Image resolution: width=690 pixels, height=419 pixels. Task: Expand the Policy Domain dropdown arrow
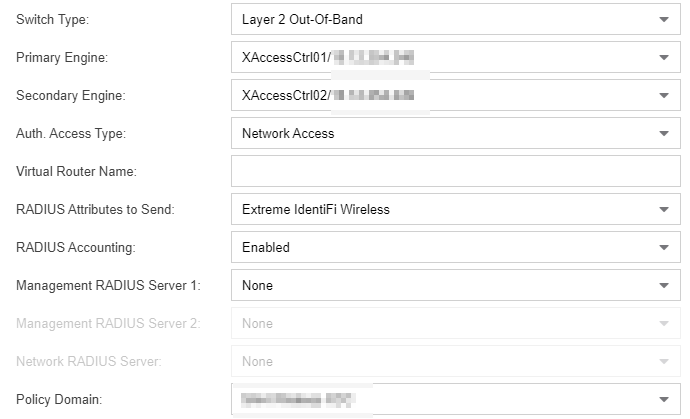[x=663, y=399]
